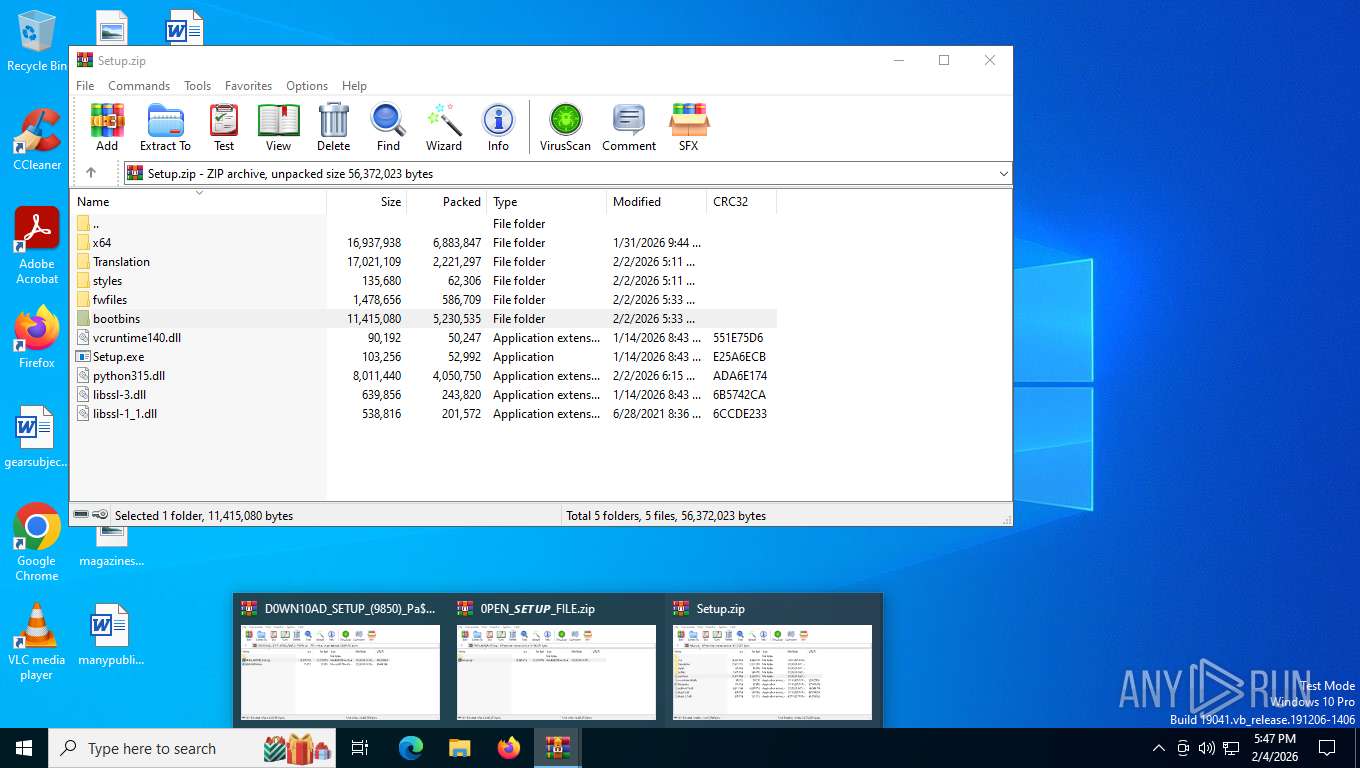Run VirusScan toolbar icon
Viewport: 1360px width, 768px height.
pos(565,127)
